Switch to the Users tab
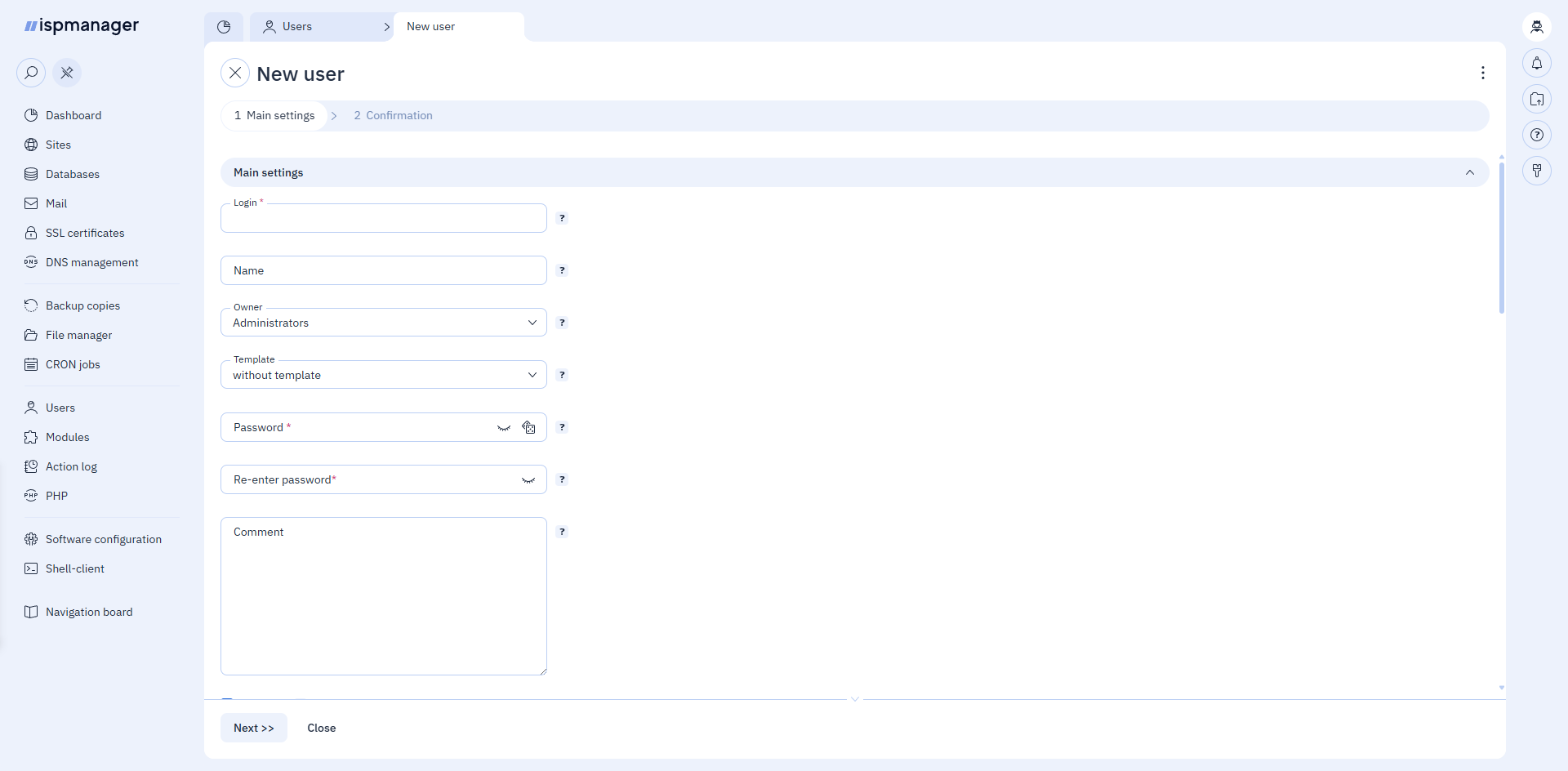Screen dimensions: 1568x771 (322, 27)
